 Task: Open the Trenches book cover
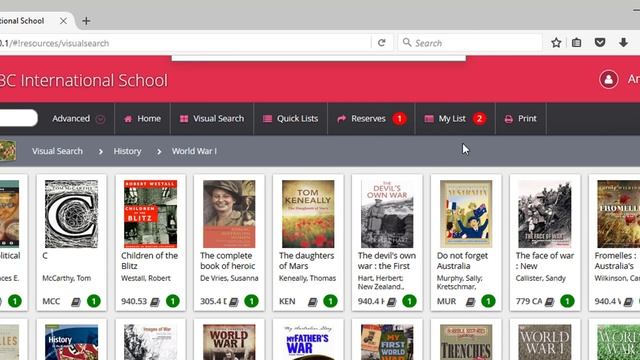point(466,342)
